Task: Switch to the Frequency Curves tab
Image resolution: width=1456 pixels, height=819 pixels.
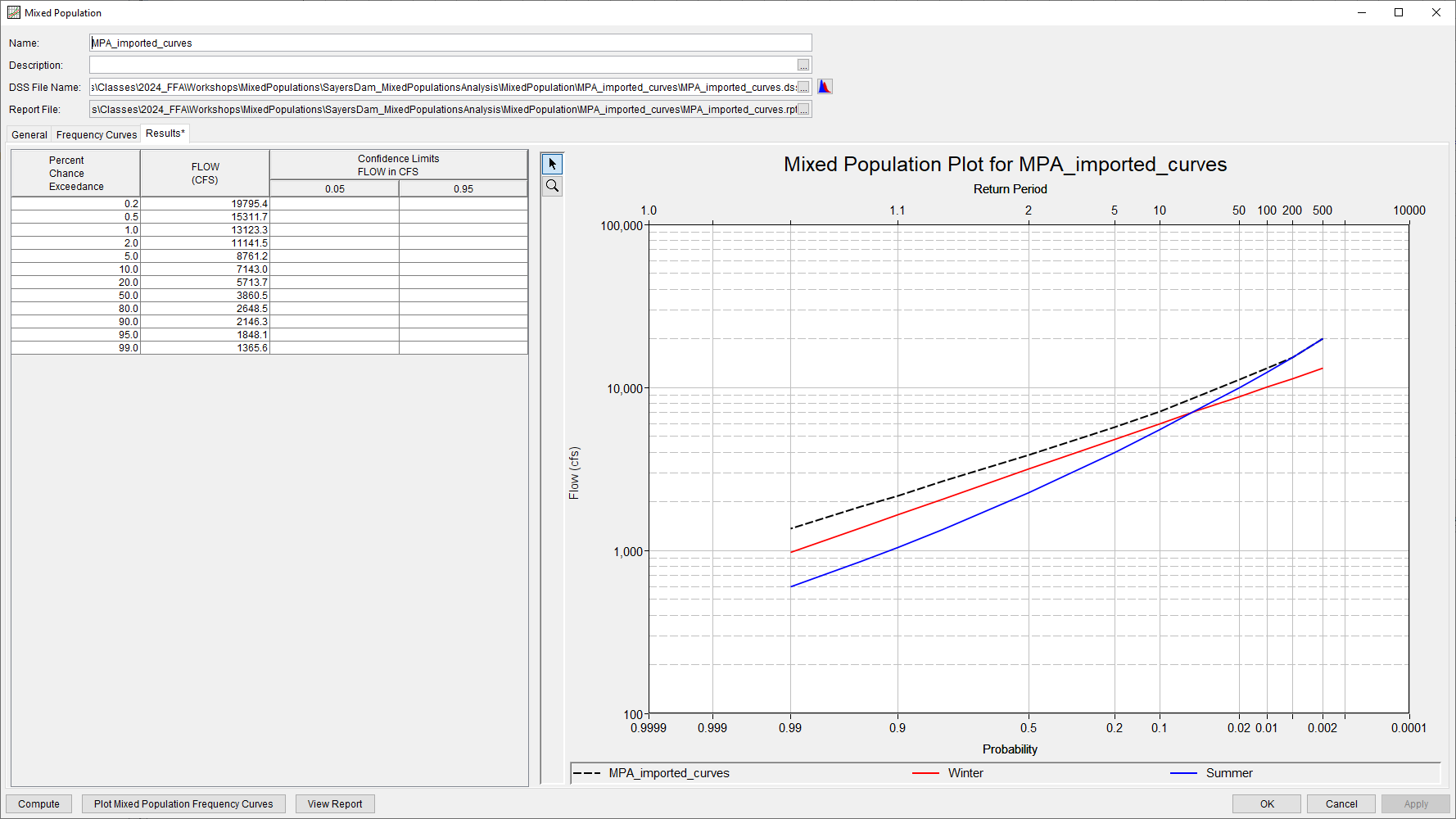Action: pyautogui.click(x=97, y=135)
